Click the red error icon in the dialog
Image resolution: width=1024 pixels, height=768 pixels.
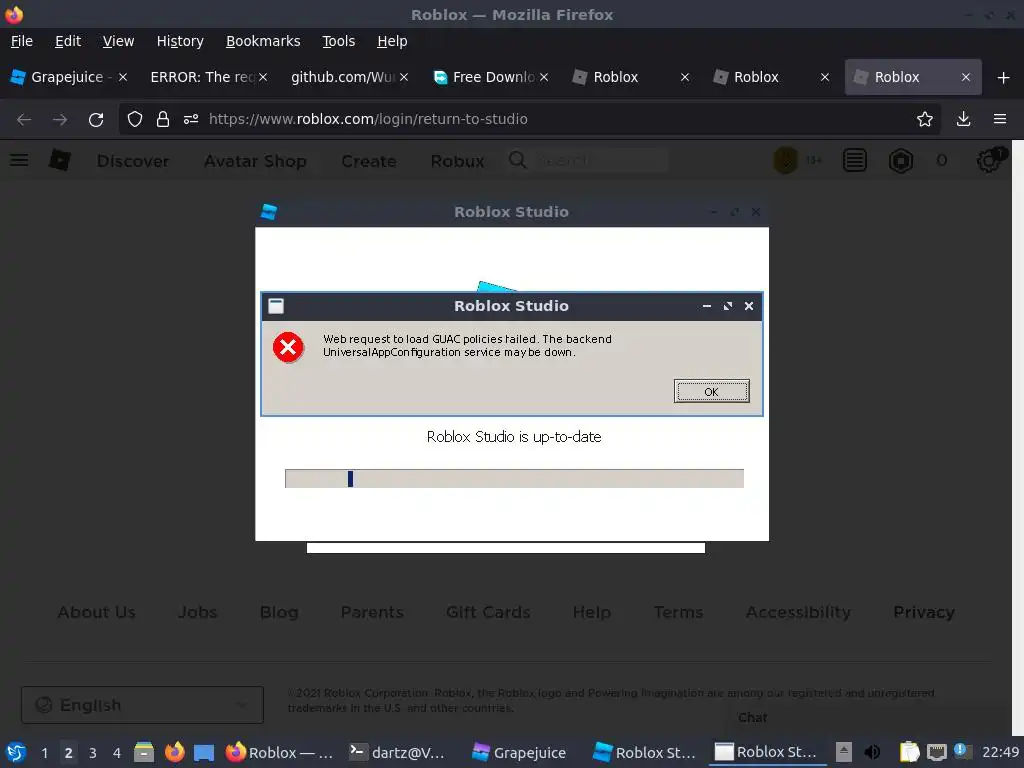click(x=288, y=347)
